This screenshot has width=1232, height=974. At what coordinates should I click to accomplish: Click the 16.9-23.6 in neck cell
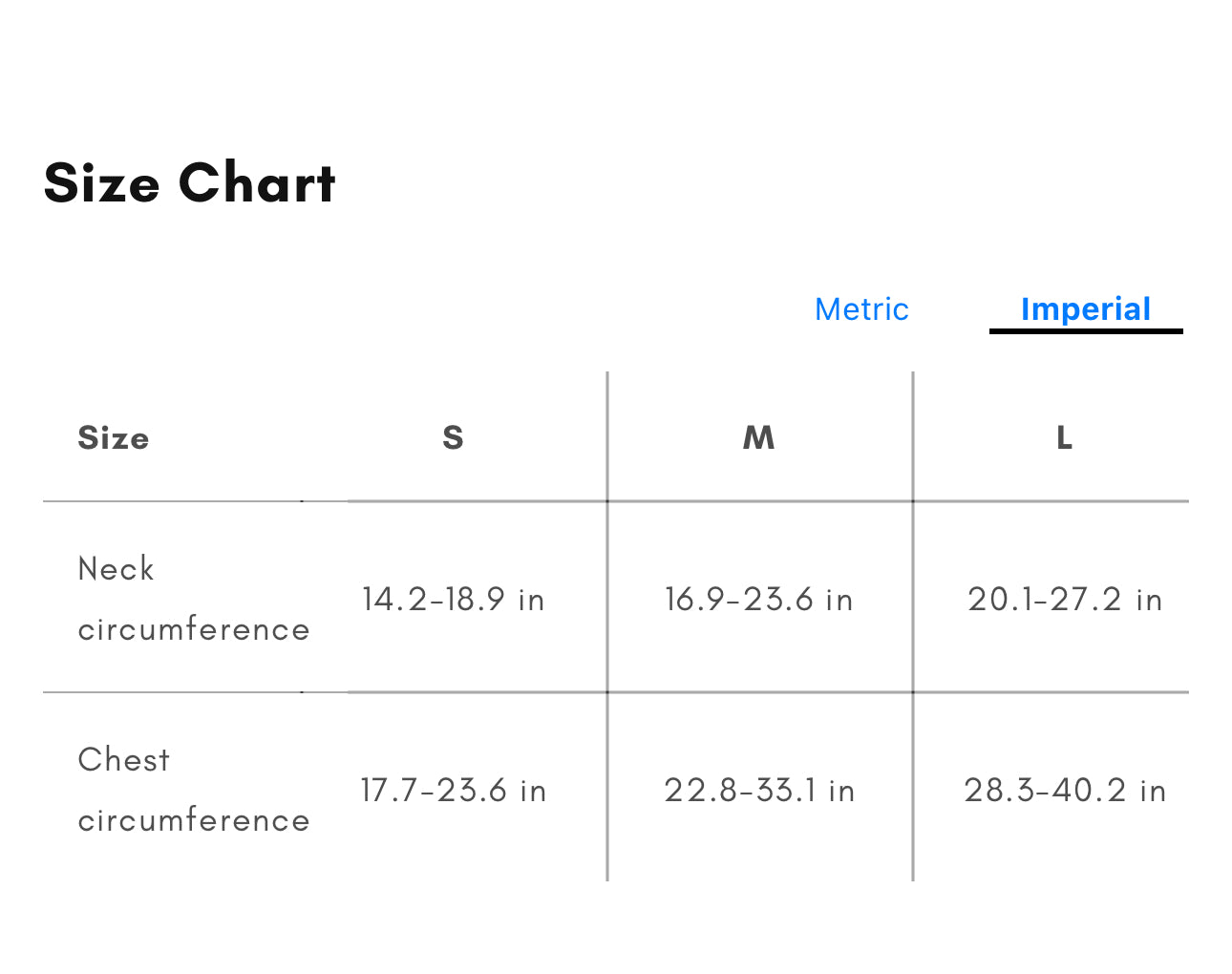tap(759, 600)
